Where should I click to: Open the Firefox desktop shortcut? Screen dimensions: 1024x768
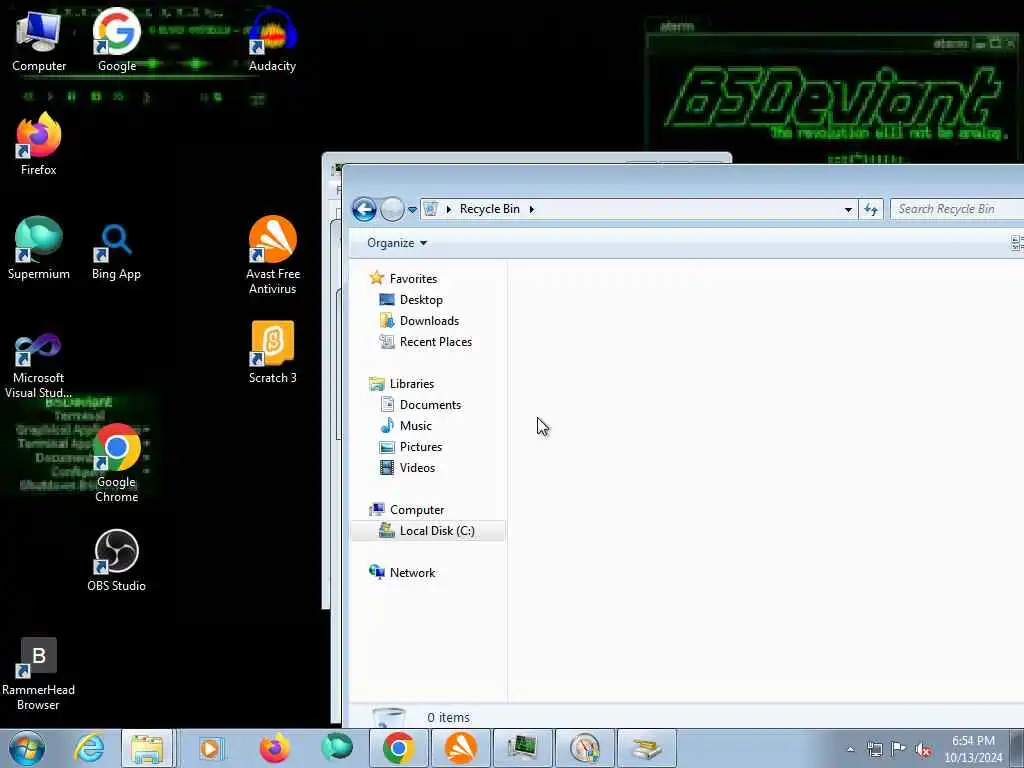click(x=39, y=144)
